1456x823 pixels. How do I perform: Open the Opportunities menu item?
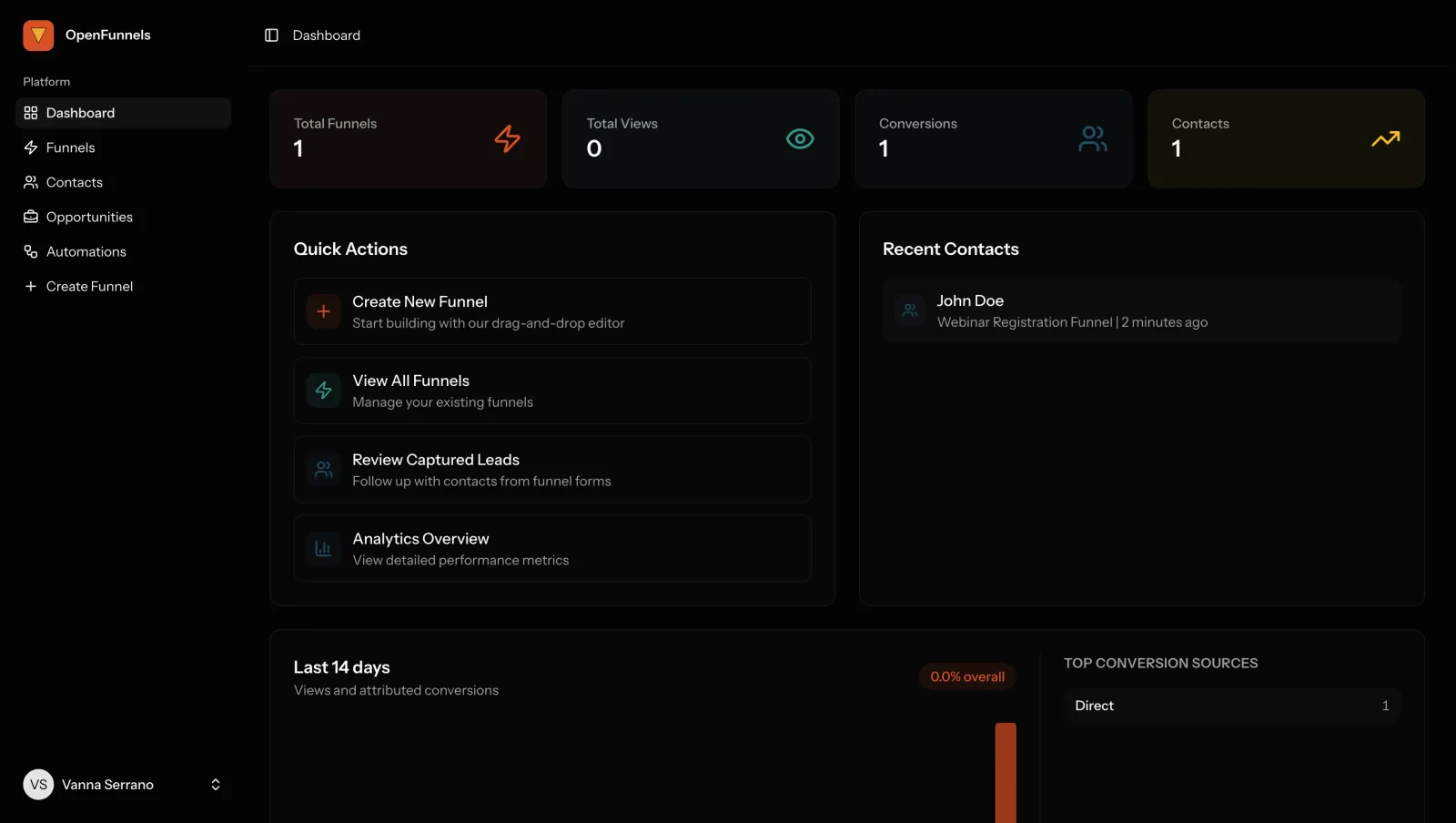(x=124, y=217)
